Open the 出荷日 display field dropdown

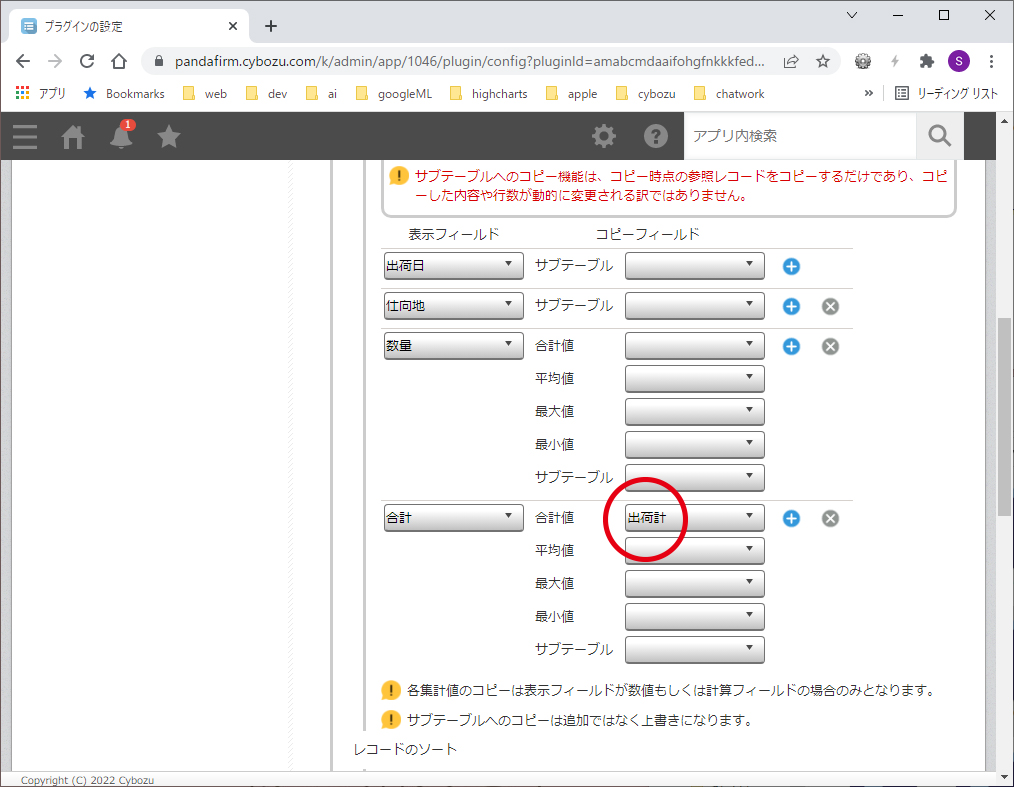(x=453, y=266)
